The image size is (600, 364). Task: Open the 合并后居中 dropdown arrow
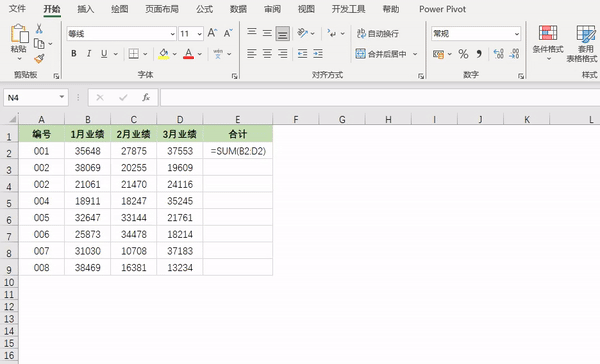(415, 54)
